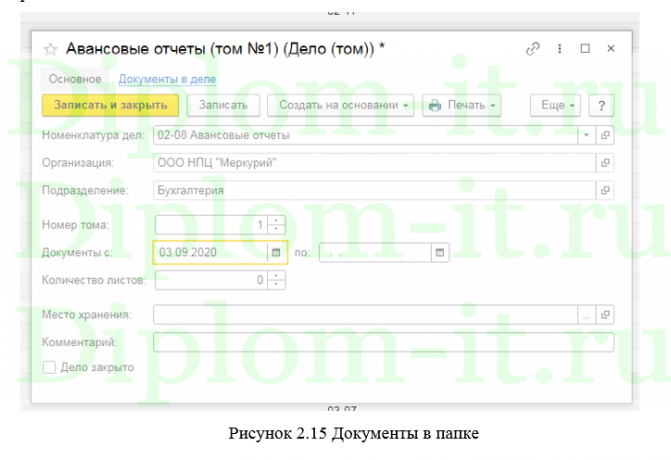This screenshot has height=460, width=671.
Task: Increase Количество листов with up arrow
Action: coord(276,276)
